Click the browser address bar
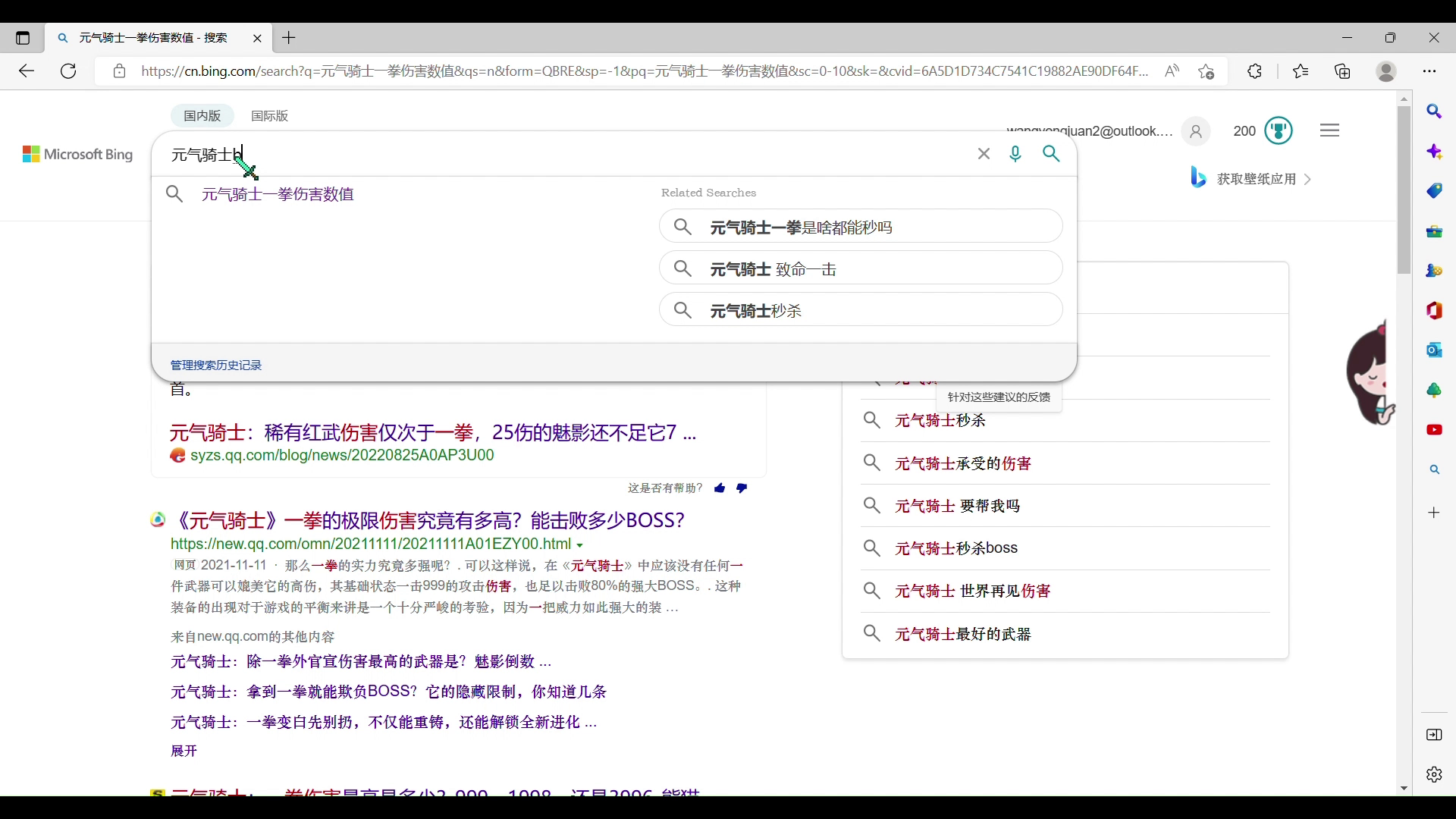Viewport: 1456px width, 819px height. coord(645,71)
